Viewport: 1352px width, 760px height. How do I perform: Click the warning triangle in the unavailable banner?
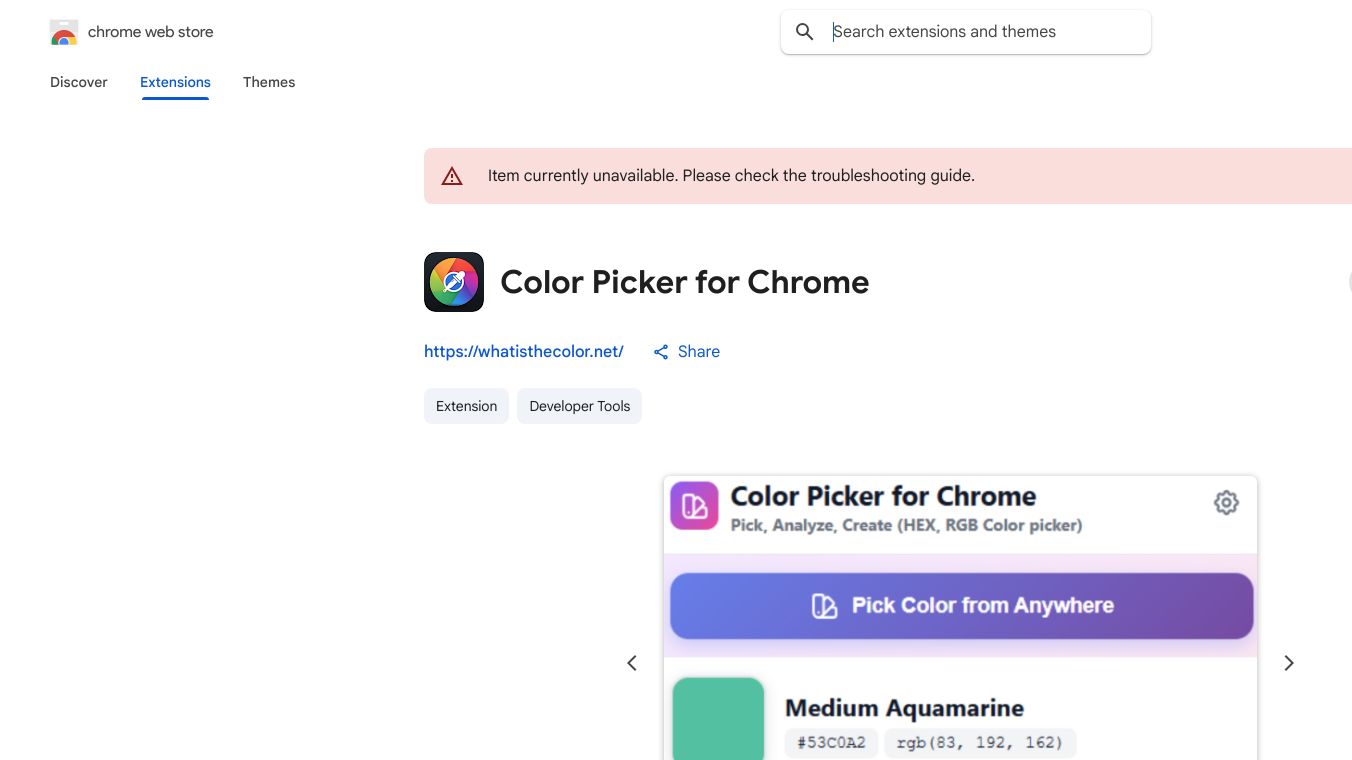click(x=452, y=175)
